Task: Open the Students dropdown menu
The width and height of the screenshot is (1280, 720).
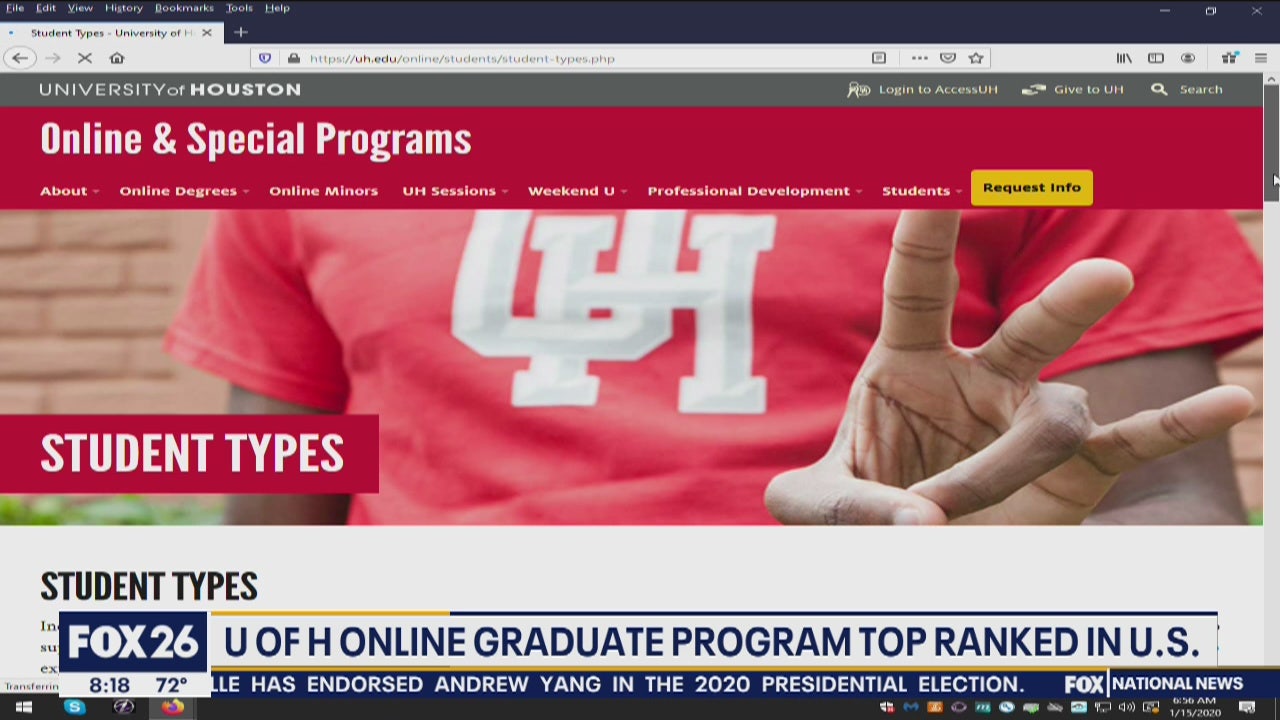Action: coord(916,190)
